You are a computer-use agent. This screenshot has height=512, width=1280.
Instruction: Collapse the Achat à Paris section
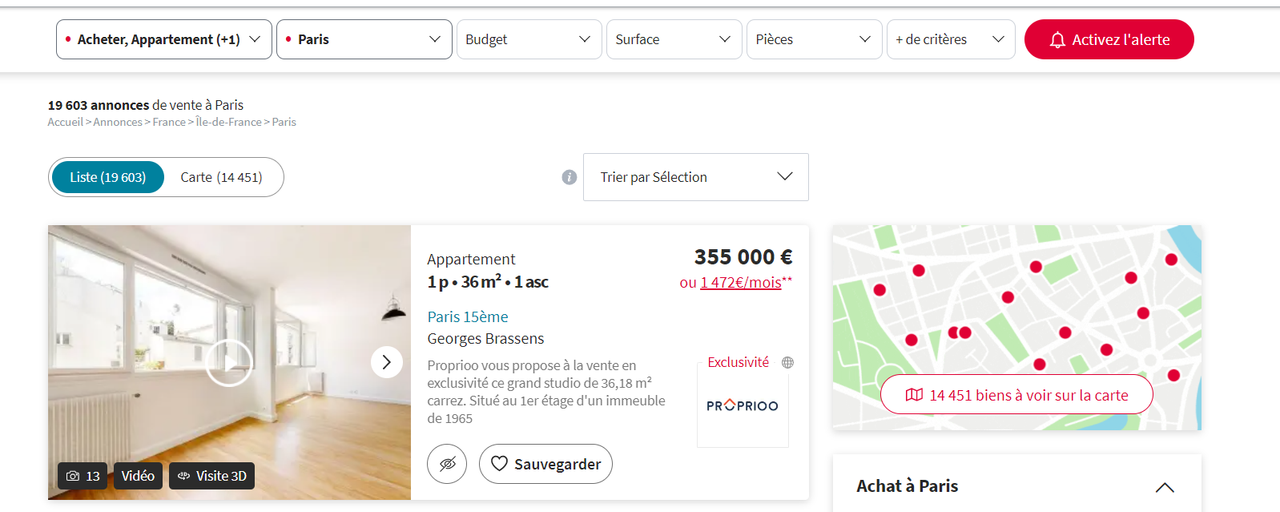(1164, 487)
